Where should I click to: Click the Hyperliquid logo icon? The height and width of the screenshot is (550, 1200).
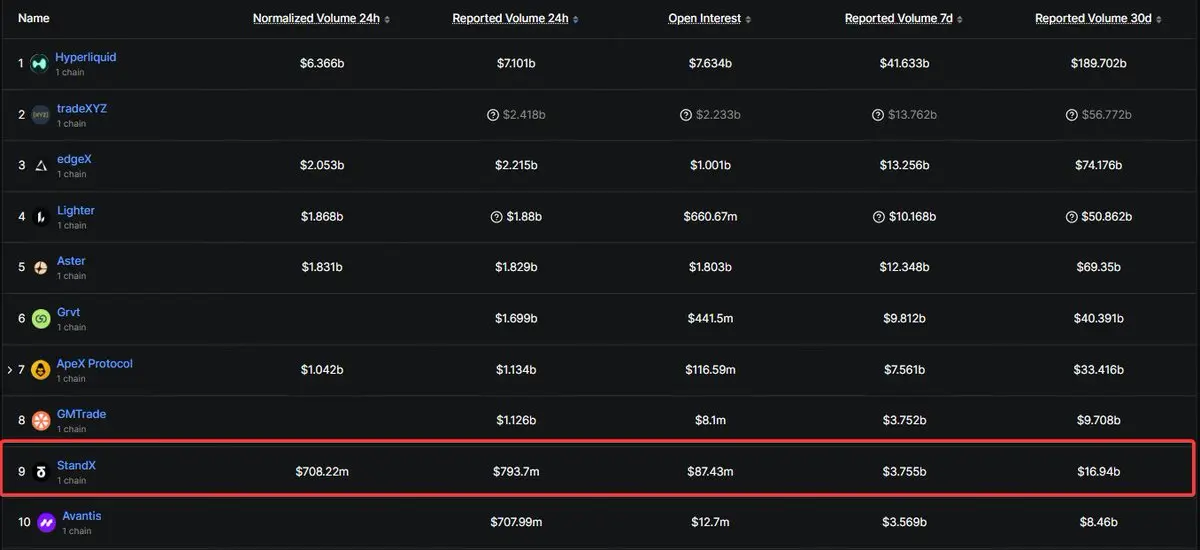point(40,63)
